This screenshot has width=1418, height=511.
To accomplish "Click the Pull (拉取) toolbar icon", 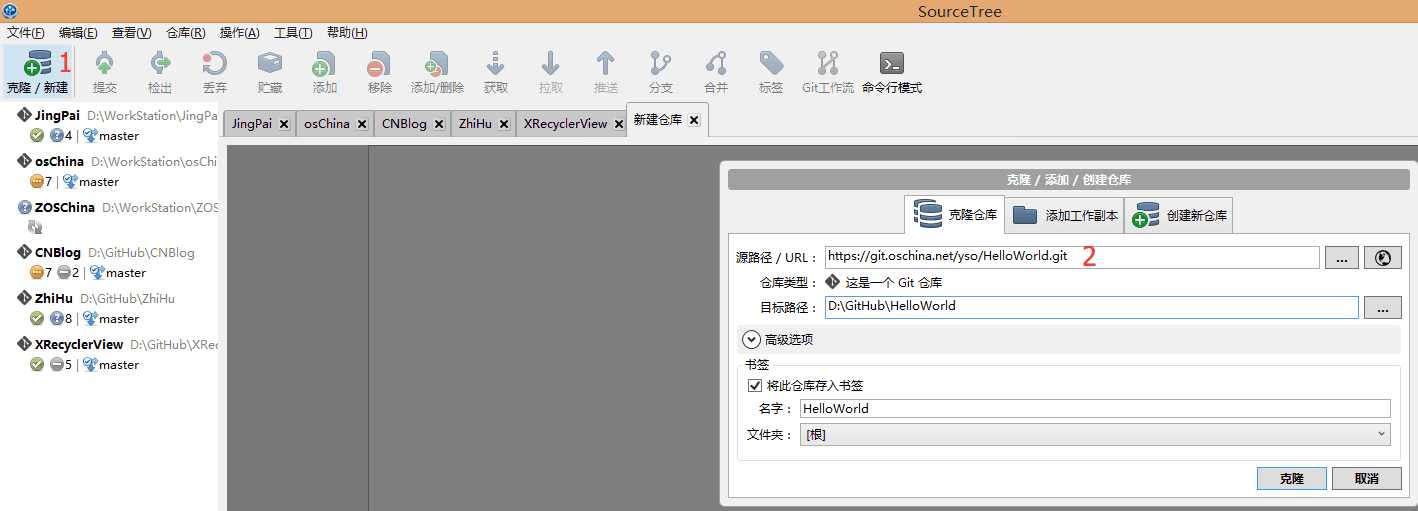I will tap(550, 64).
